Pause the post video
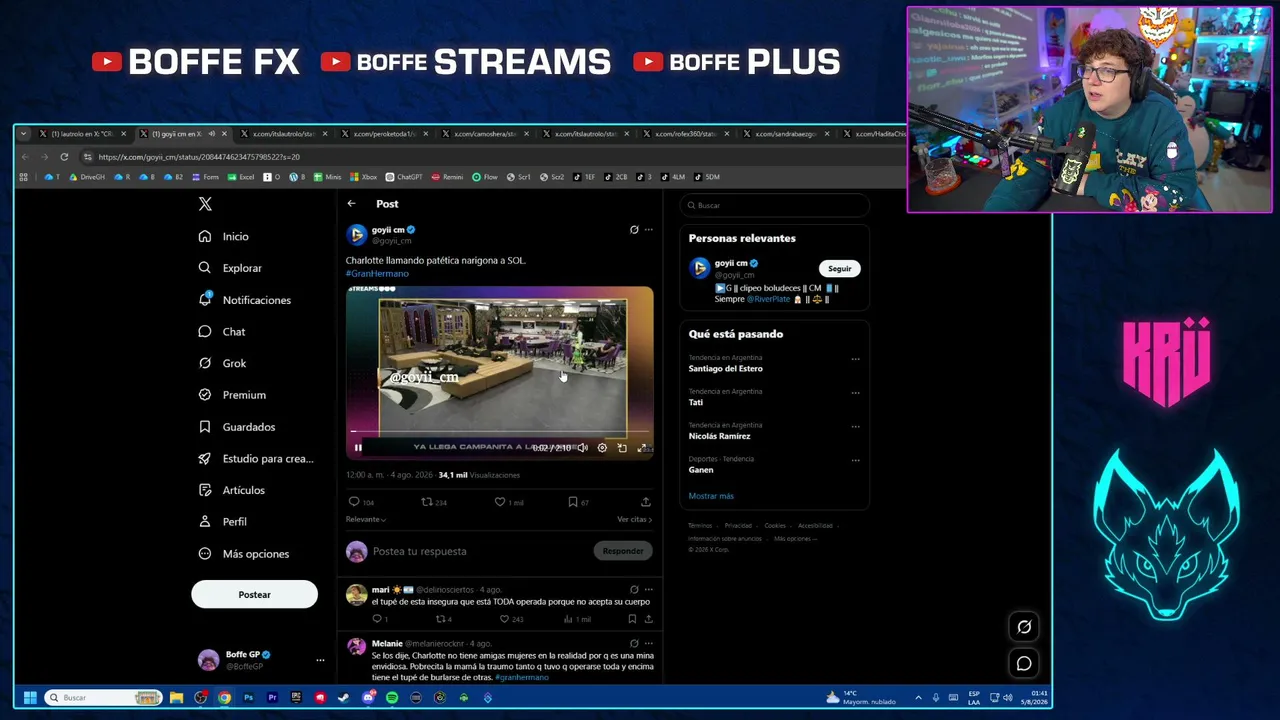This screenshot has width=1280, height=720. [x=357, y=448]
